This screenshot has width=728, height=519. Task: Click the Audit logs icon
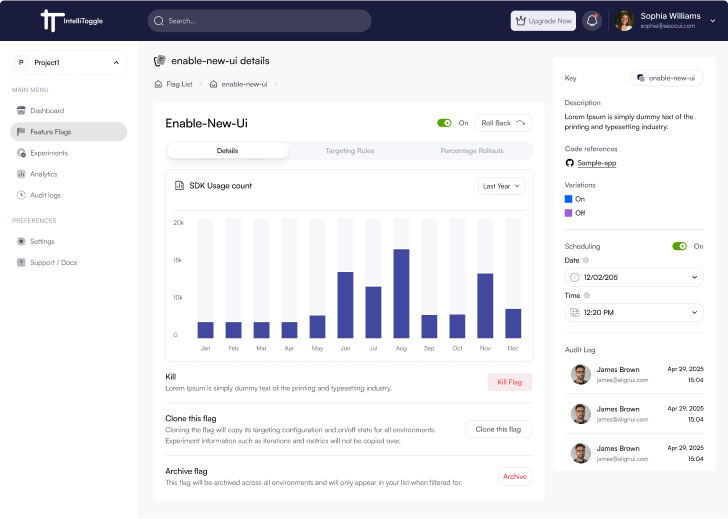(21, 195)
